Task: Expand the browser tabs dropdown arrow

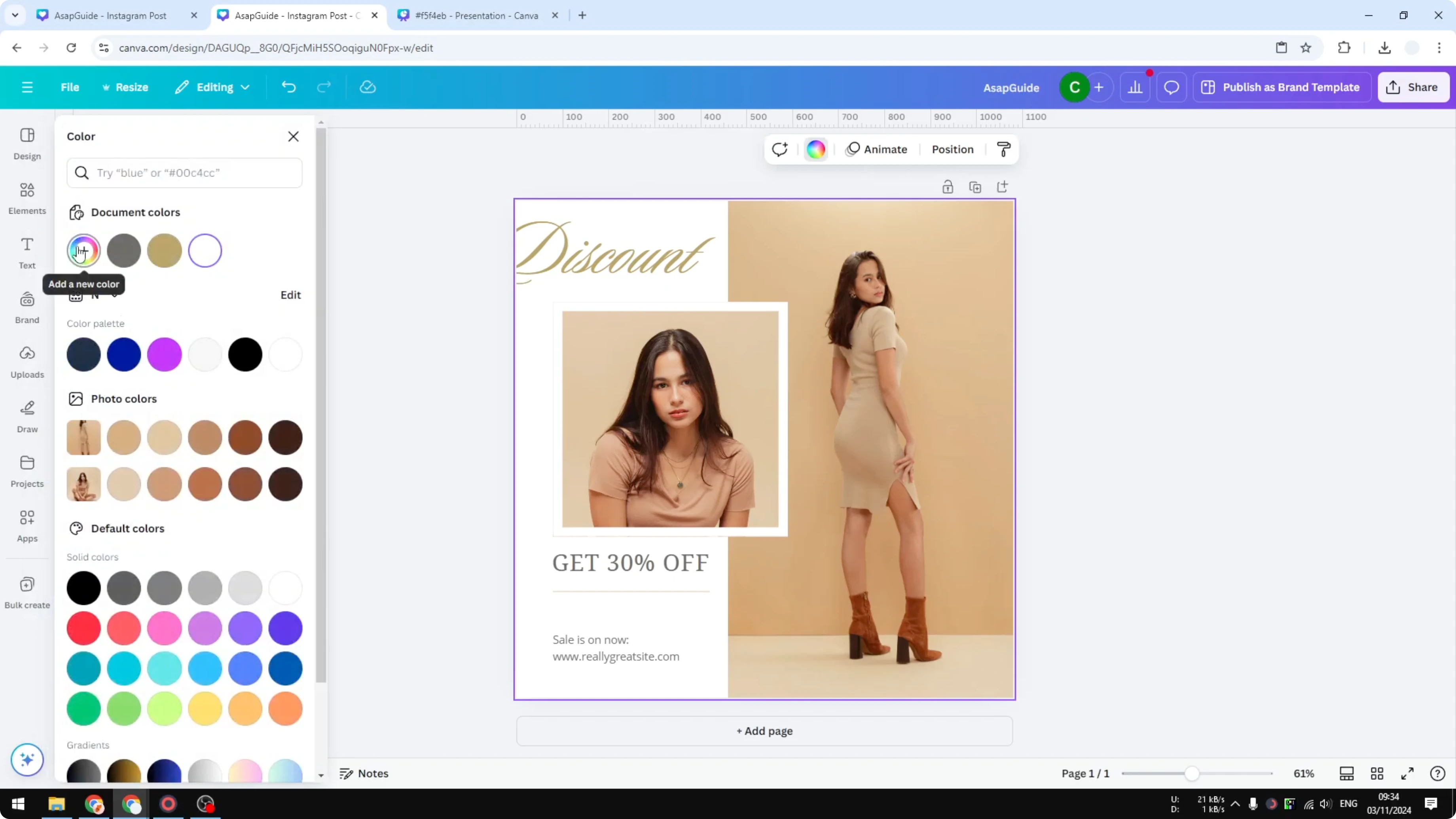Action: (15, 15)
